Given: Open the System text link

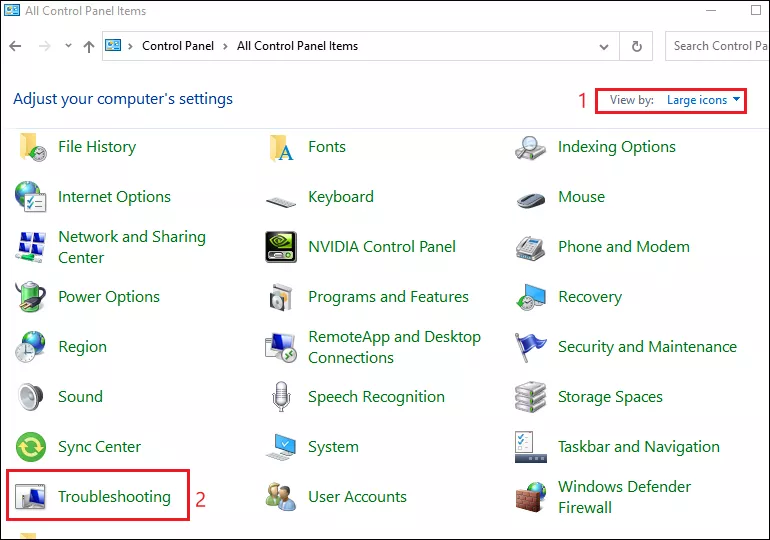Looking at the screenshot, I should (x=333, y=447).
